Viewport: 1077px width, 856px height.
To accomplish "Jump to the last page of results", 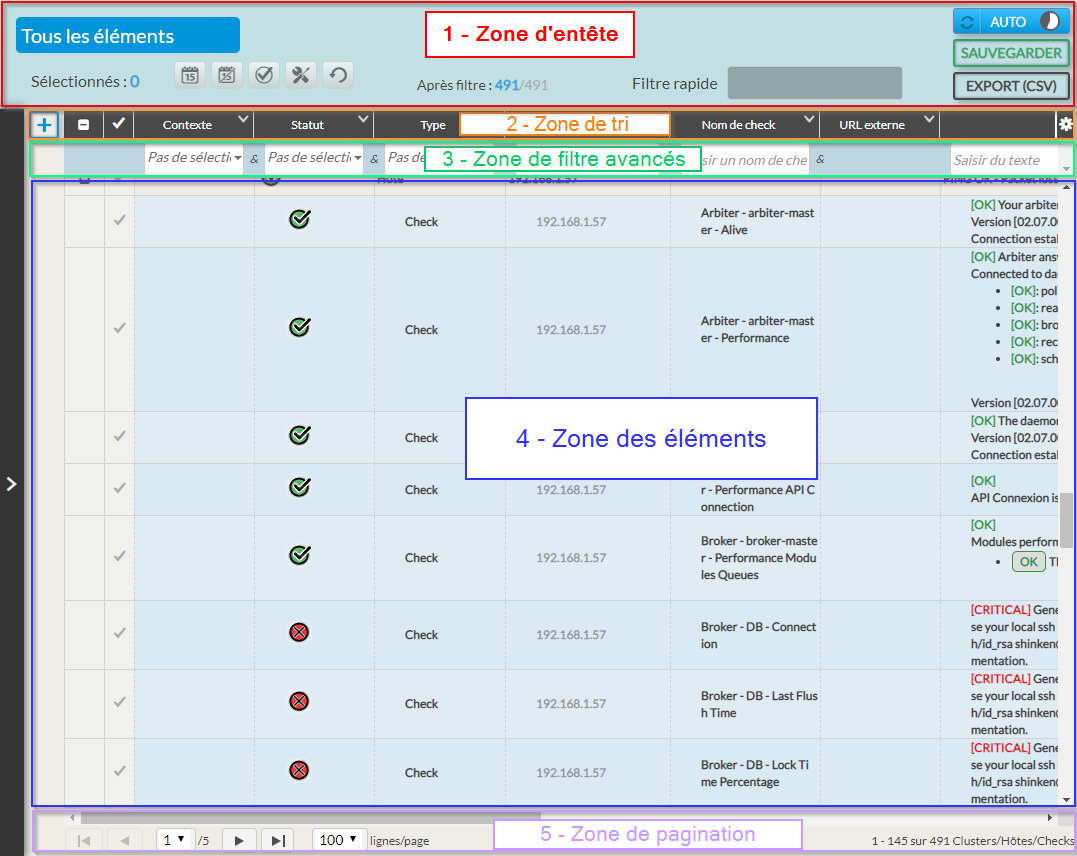I will pos(278,841).
